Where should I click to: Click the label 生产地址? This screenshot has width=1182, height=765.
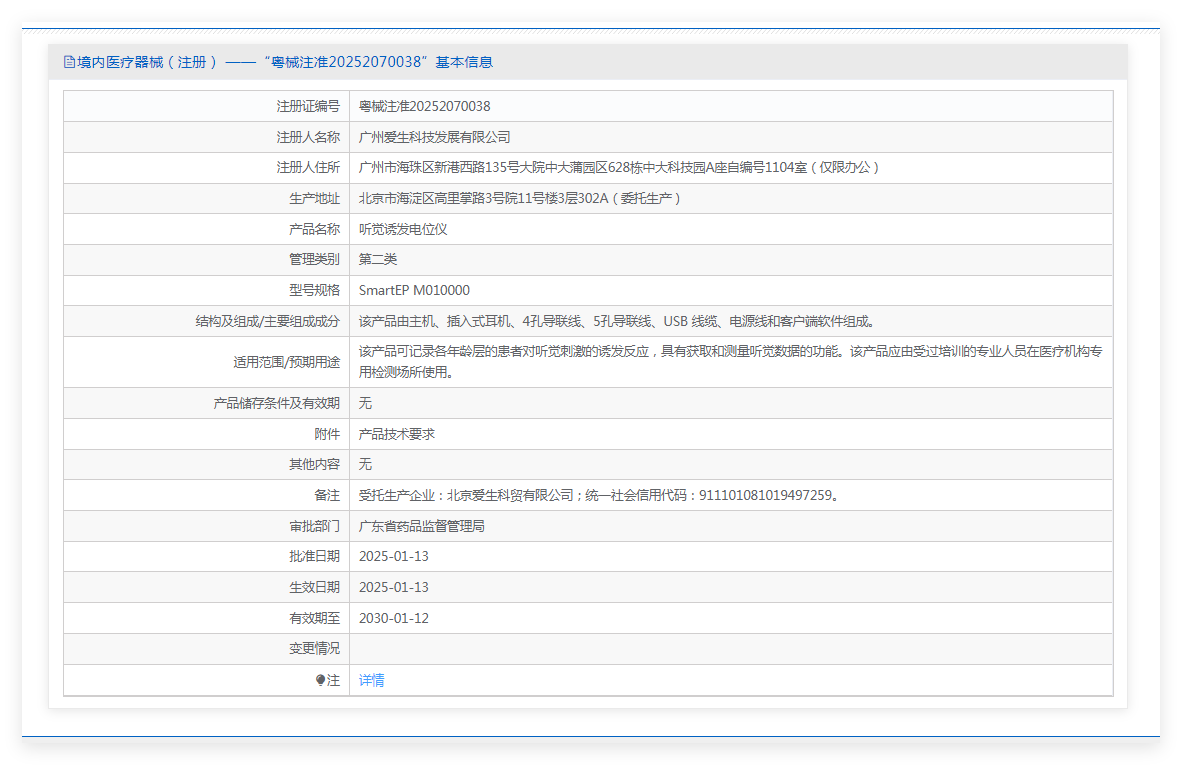[315, 198]
